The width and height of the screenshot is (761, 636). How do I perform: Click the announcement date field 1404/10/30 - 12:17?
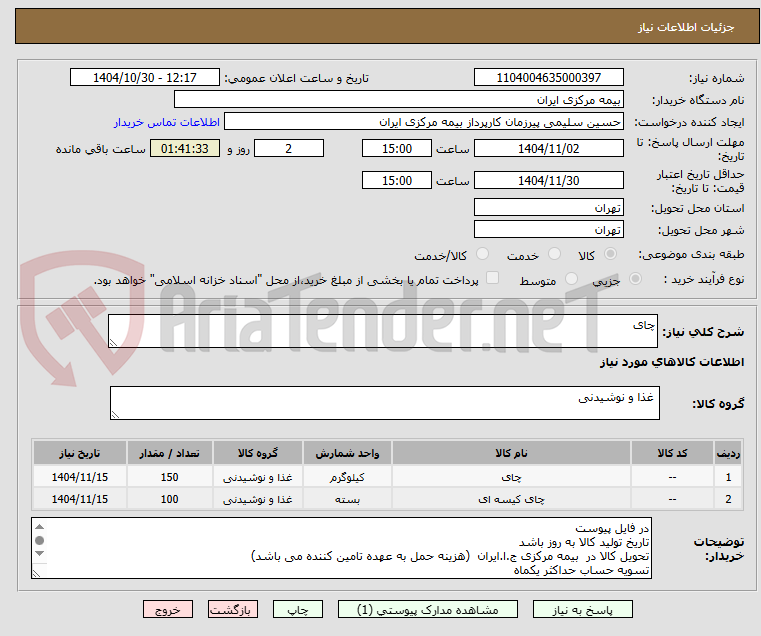[x=145, y=77]
